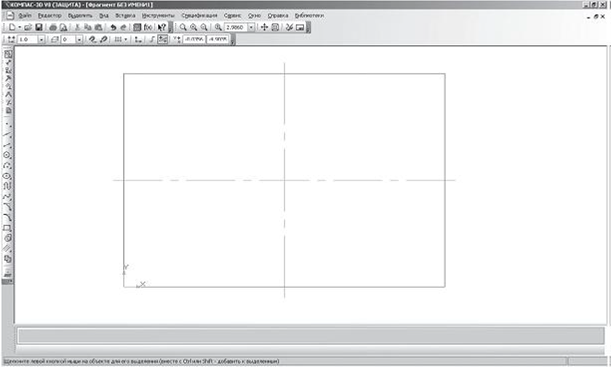Click the zoom-by-scale magnifier next to scale field

tap(218, 27)
